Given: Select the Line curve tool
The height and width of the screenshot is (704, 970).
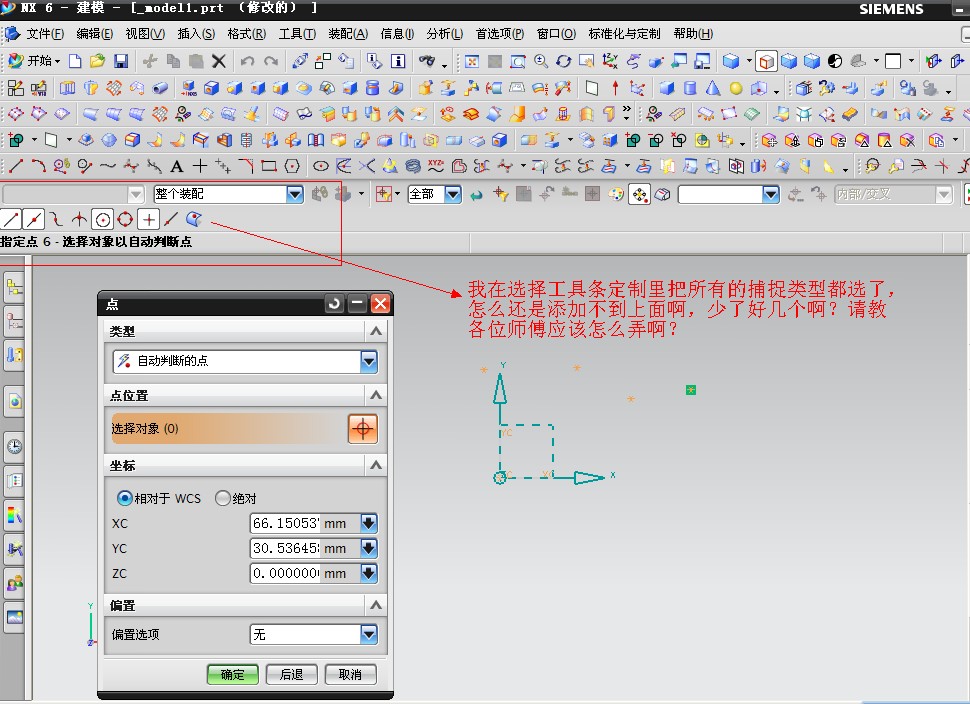Looking at the screenshot, I should [15, 166].
